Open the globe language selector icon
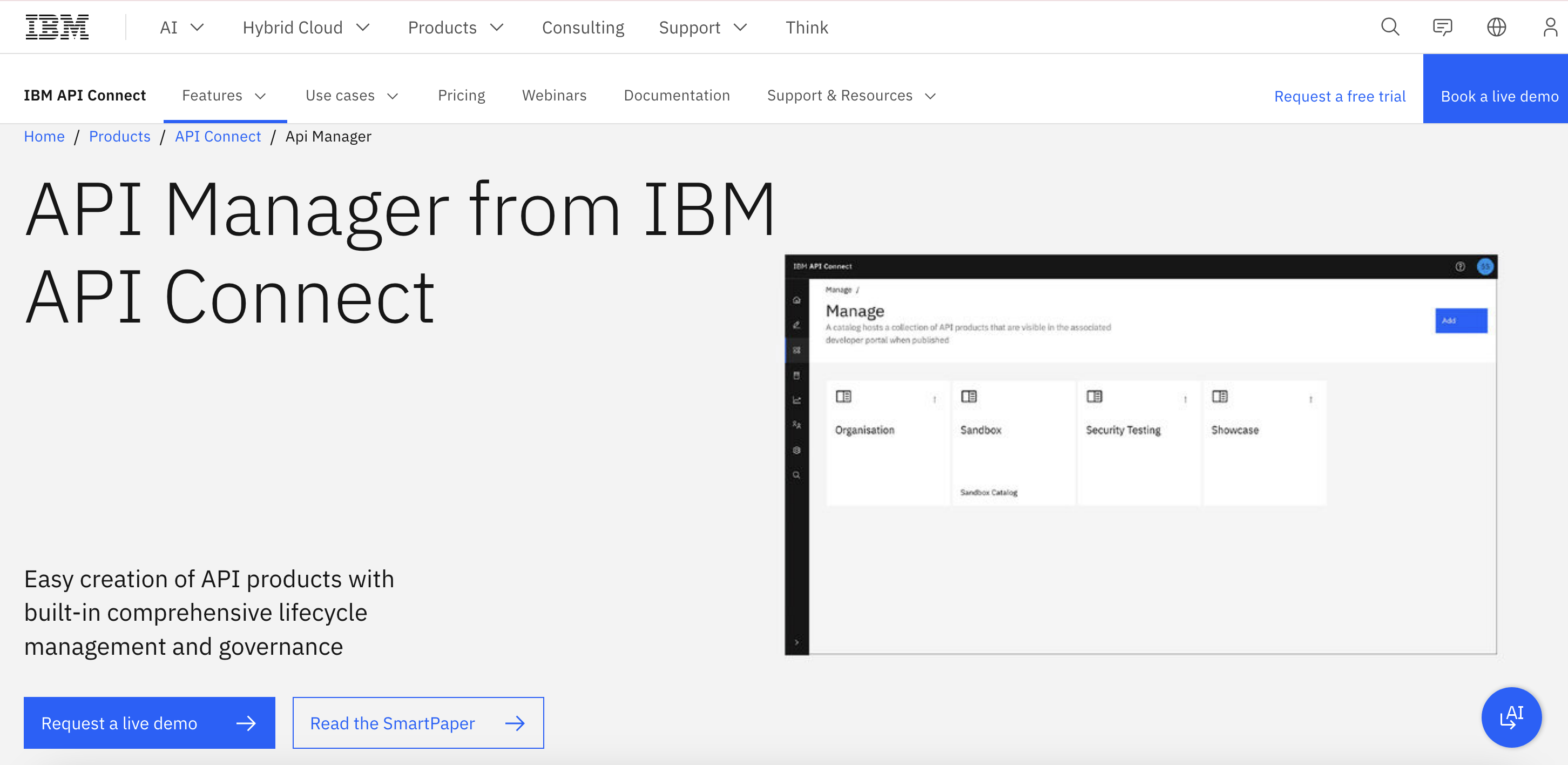Image resolution: width=1568 pixels, height=765 pixels. 1496,28
